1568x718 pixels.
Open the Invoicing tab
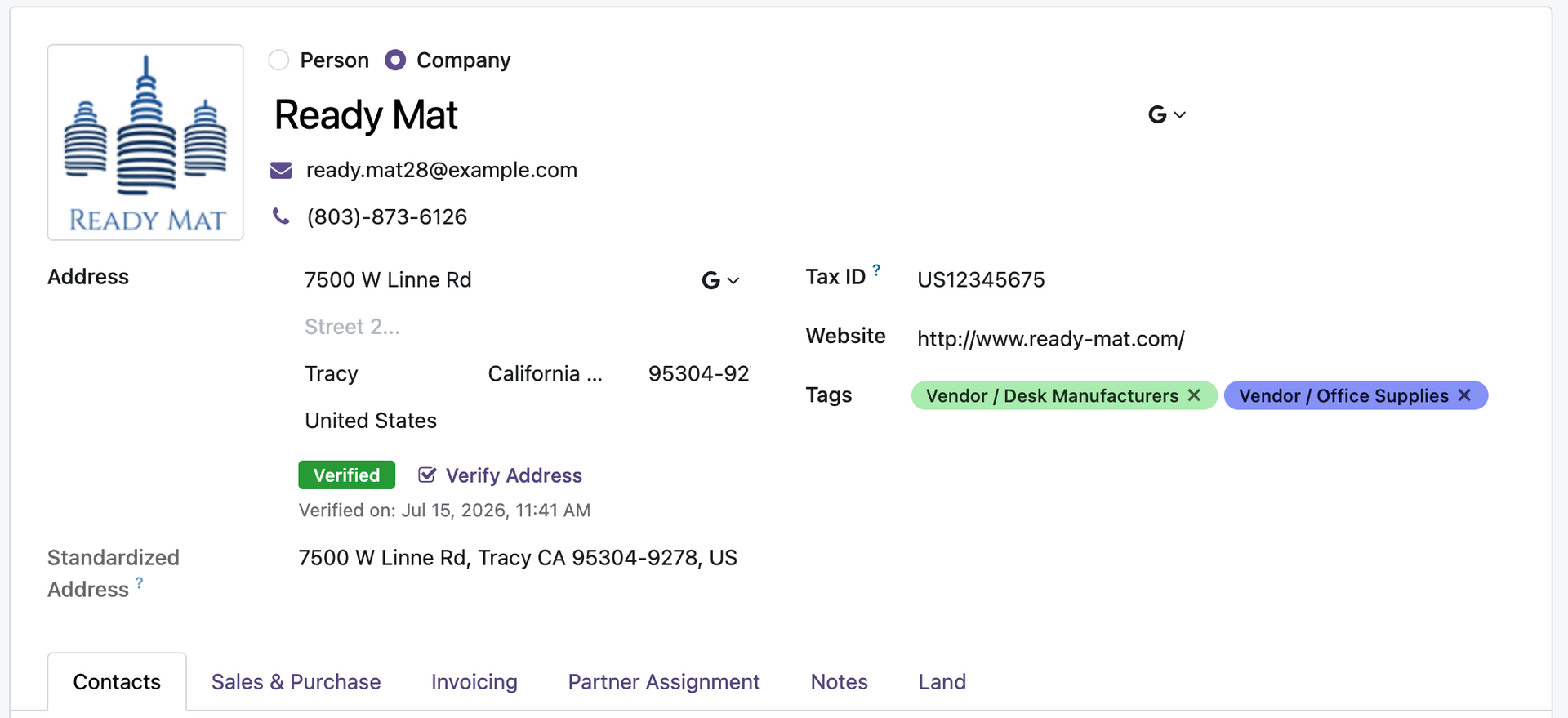474,682
